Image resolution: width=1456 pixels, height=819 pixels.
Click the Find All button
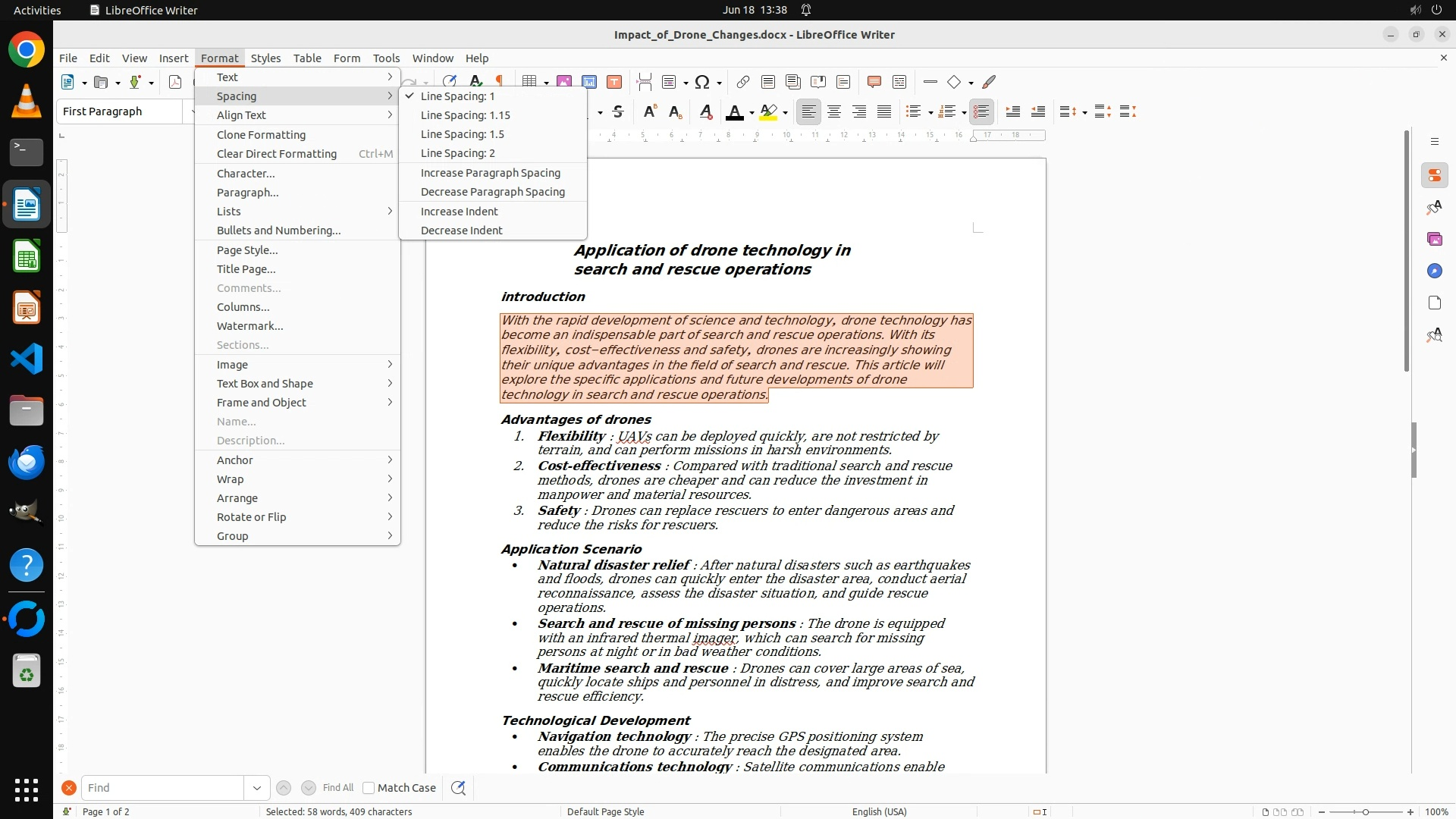(337, 788)
